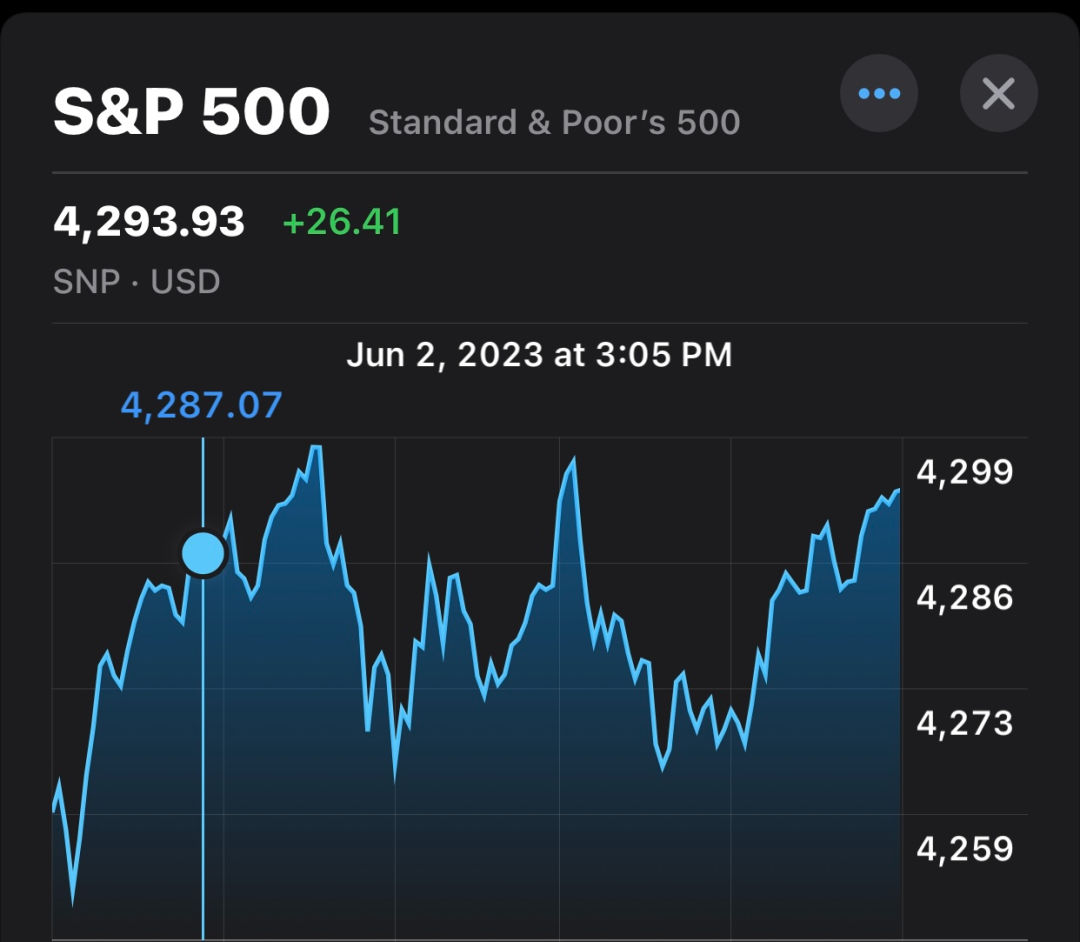The width and height of the screenshot is (1080, 942).
Task: Click the 4,259 y-axis label
Action: tap(964, 849)
